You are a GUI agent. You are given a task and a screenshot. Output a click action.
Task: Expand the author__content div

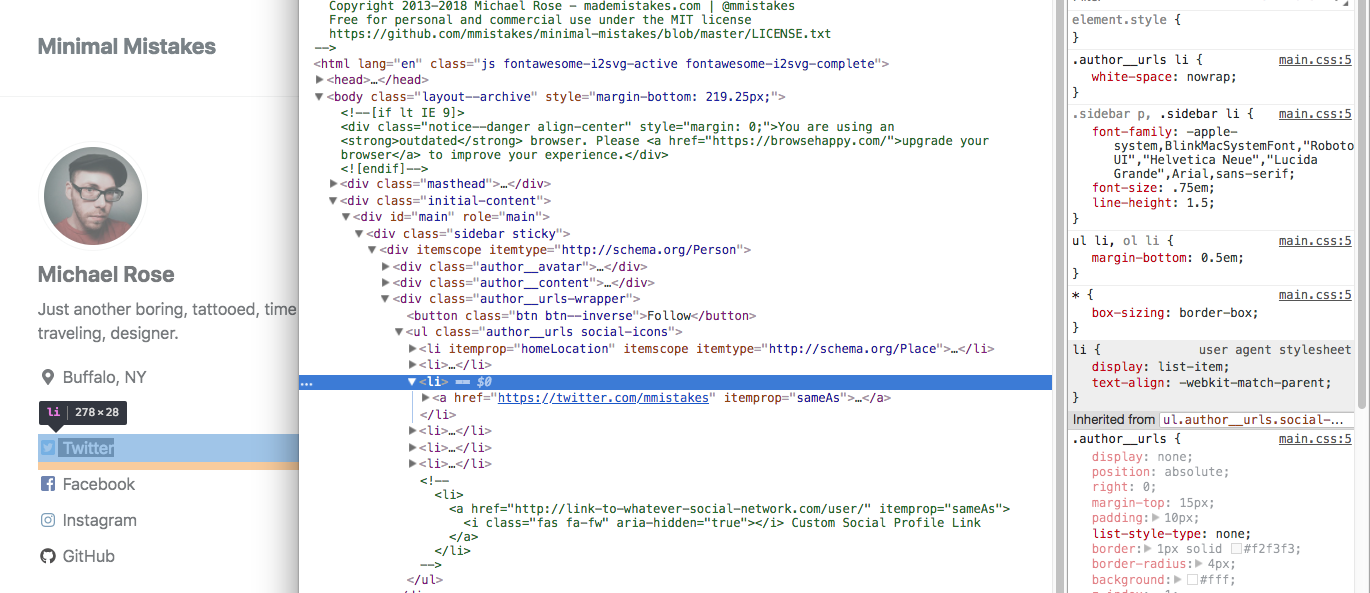[x=385, y=283]
